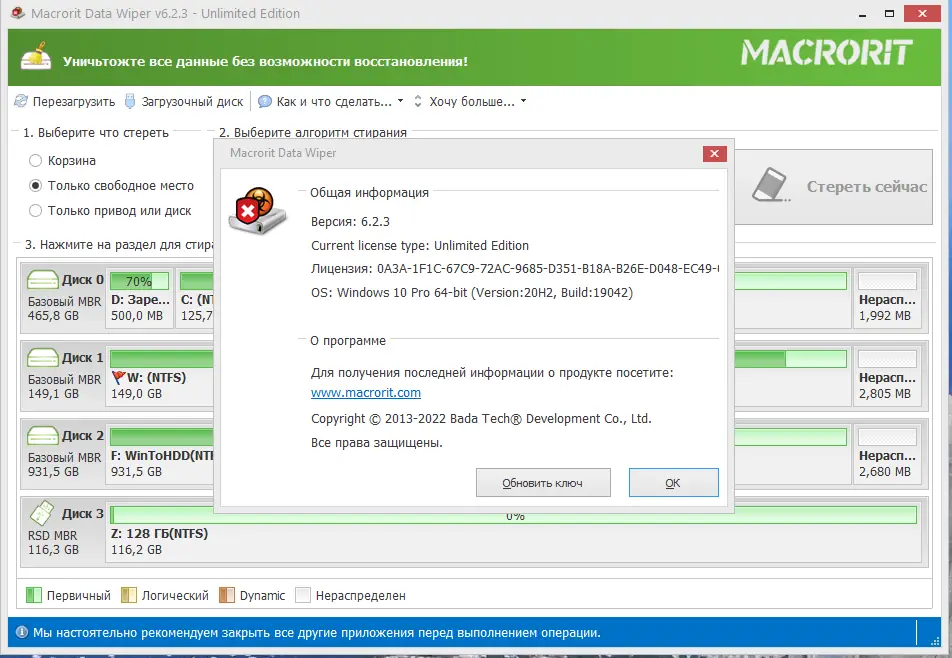Click the Диск 1 label 149,1 GB

(x=64, y=375)
